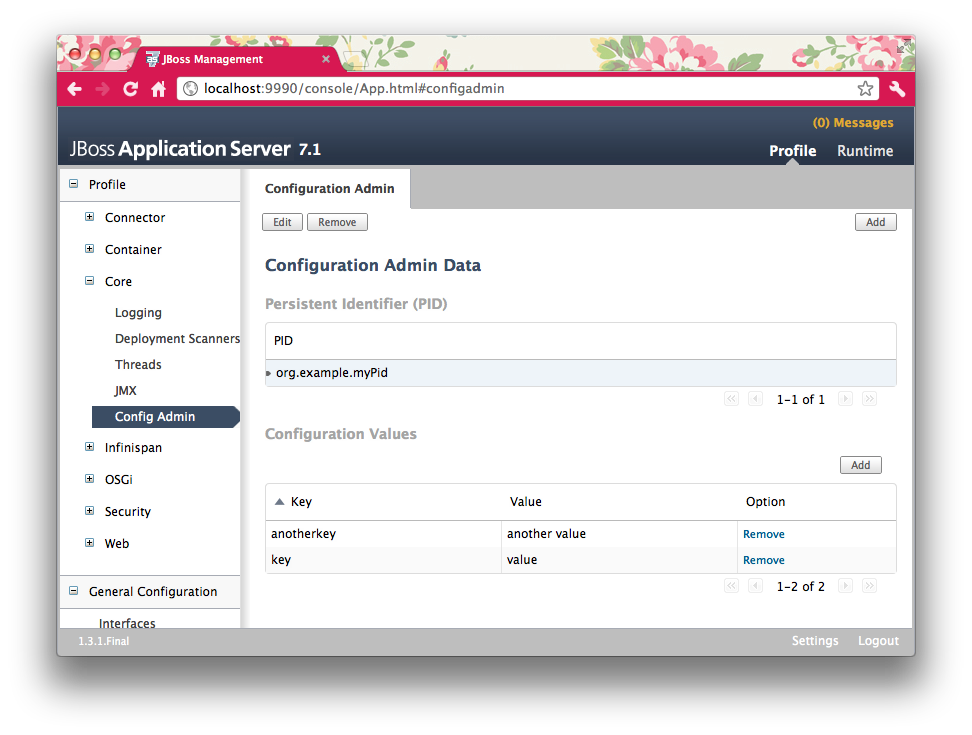Expand the Connector tree node
Screen dimensions: 972x735
[90, 217]
